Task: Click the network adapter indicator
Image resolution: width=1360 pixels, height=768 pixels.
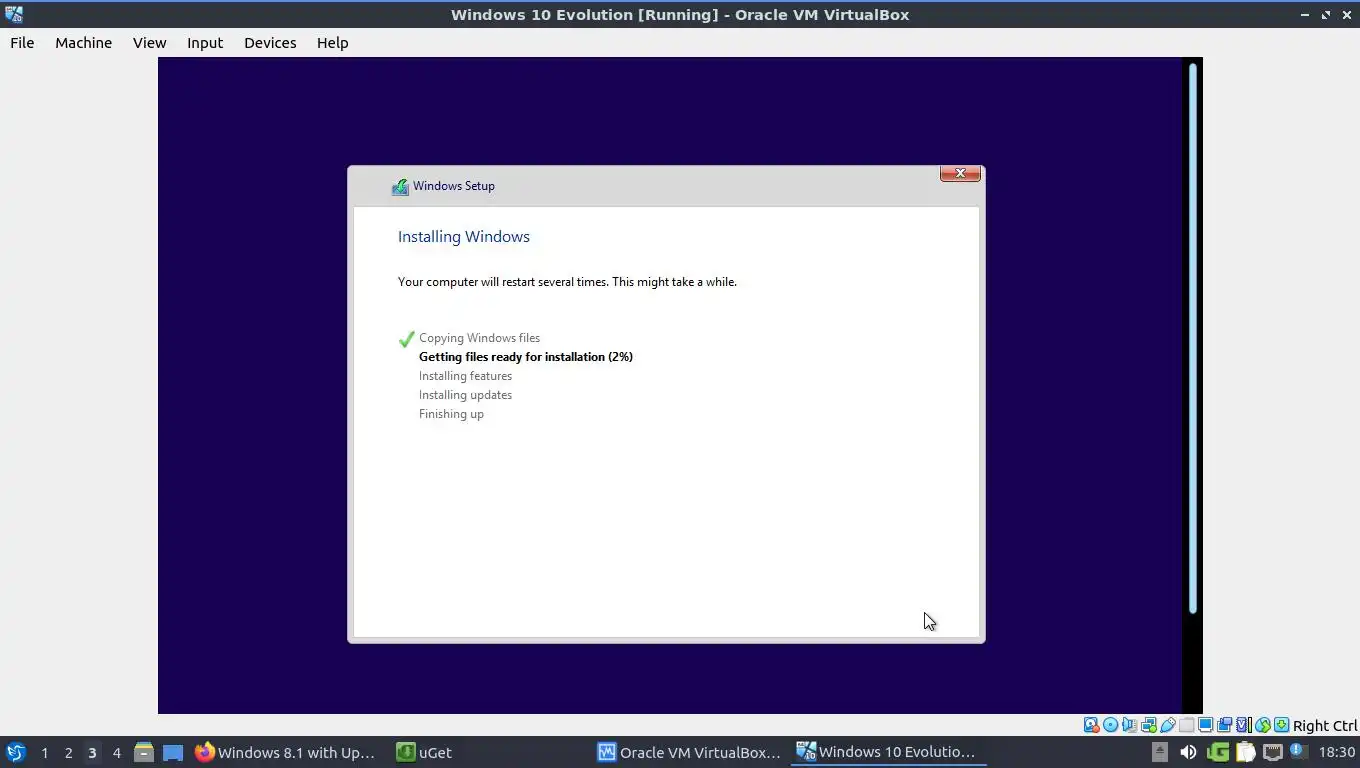Action: (1148, 725)
